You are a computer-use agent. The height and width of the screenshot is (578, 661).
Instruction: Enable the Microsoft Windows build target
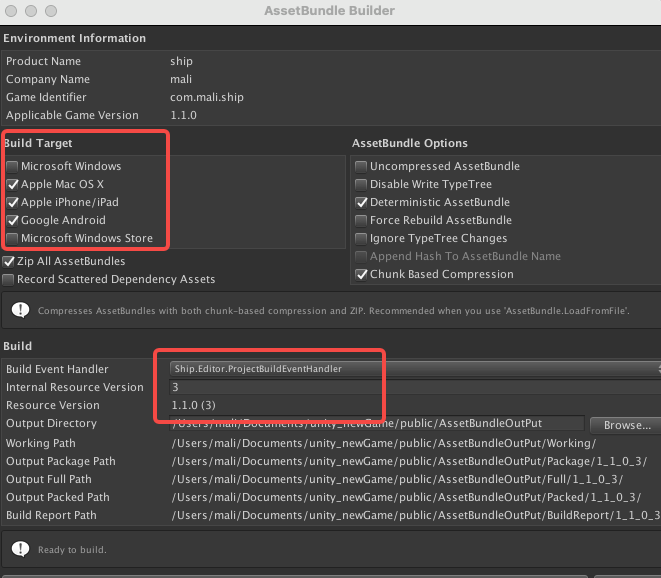point(12,167)
